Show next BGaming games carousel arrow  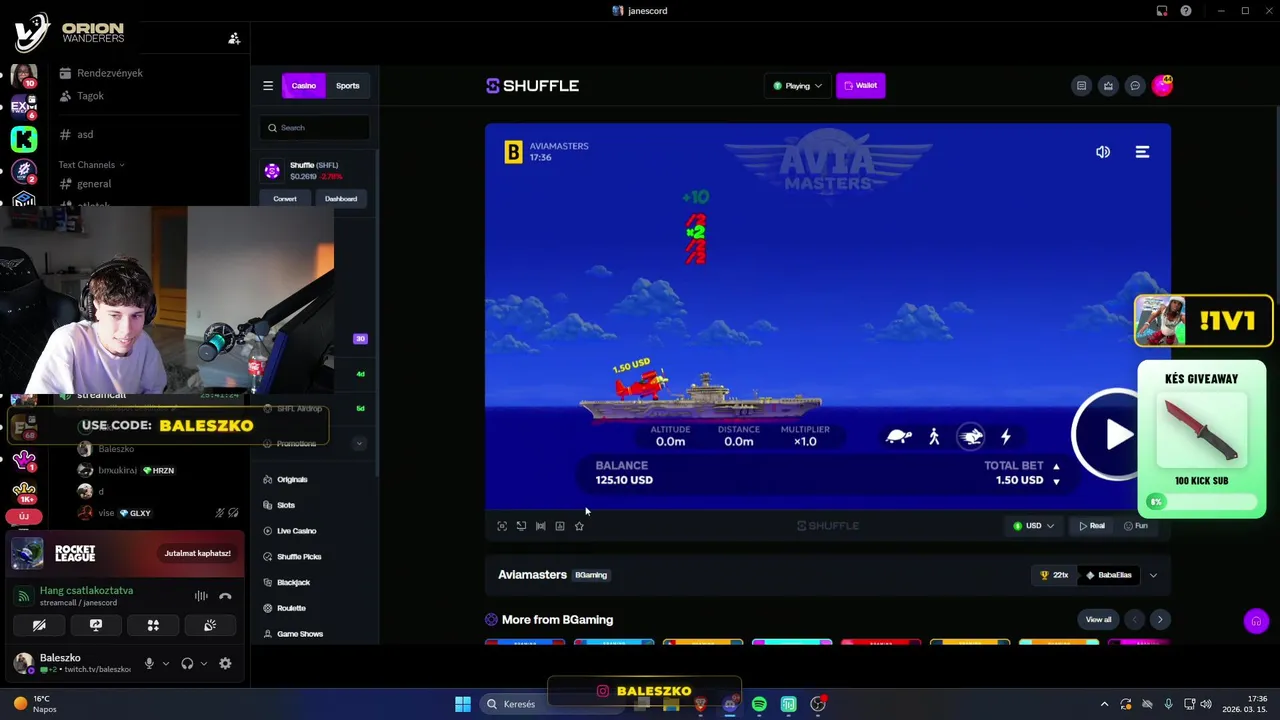click(x=1160, y=620)
